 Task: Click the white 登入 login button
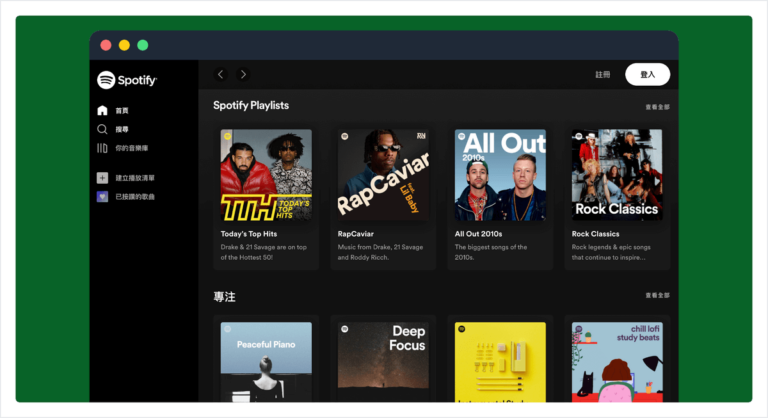pyautogui.click(x=648, y=74)
